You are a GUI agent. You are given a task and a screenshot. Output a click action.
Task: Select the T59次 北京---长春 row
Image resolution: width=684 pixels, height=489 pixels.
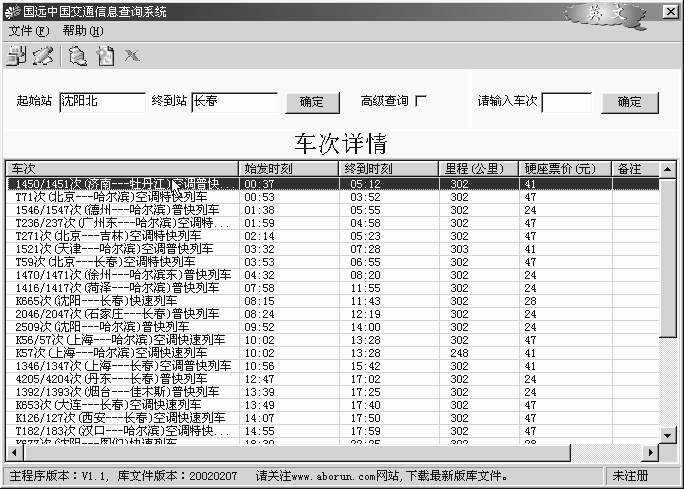click(x=332, y=262)
